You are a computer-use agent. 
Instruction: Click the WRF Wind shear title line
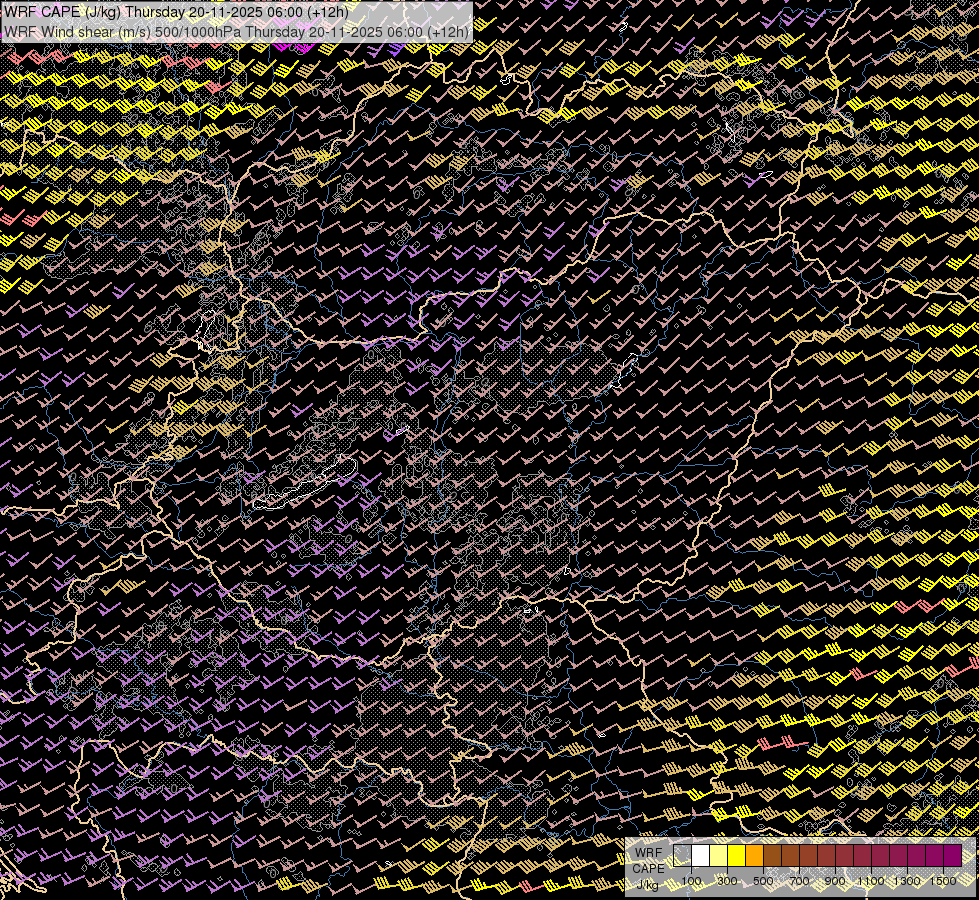[236, 32]
